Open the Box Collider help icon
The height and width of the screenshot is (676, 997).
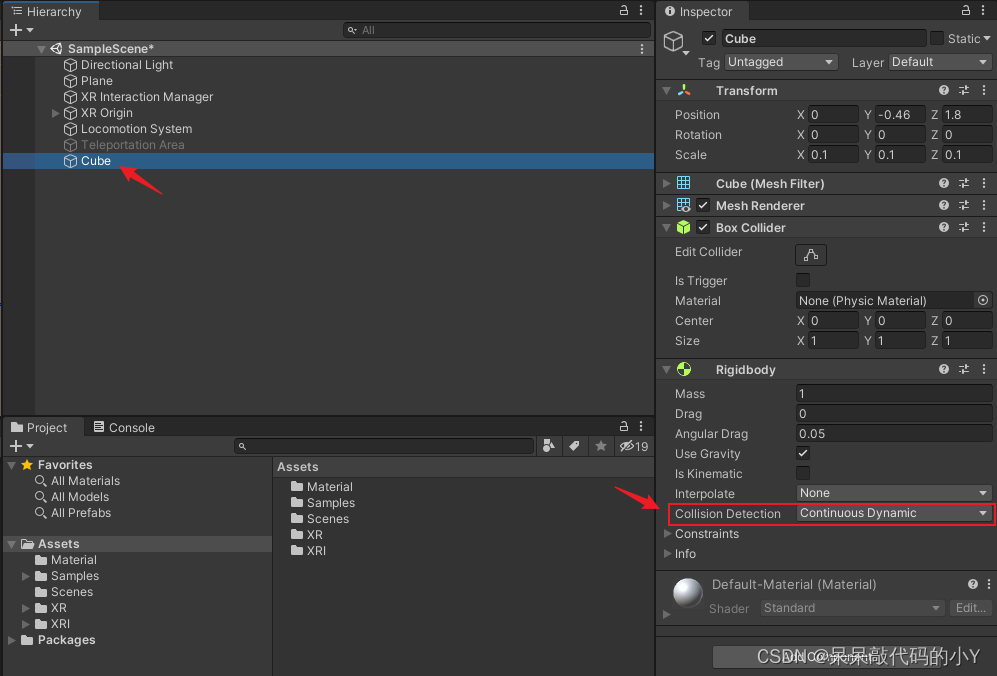(943, 228)
